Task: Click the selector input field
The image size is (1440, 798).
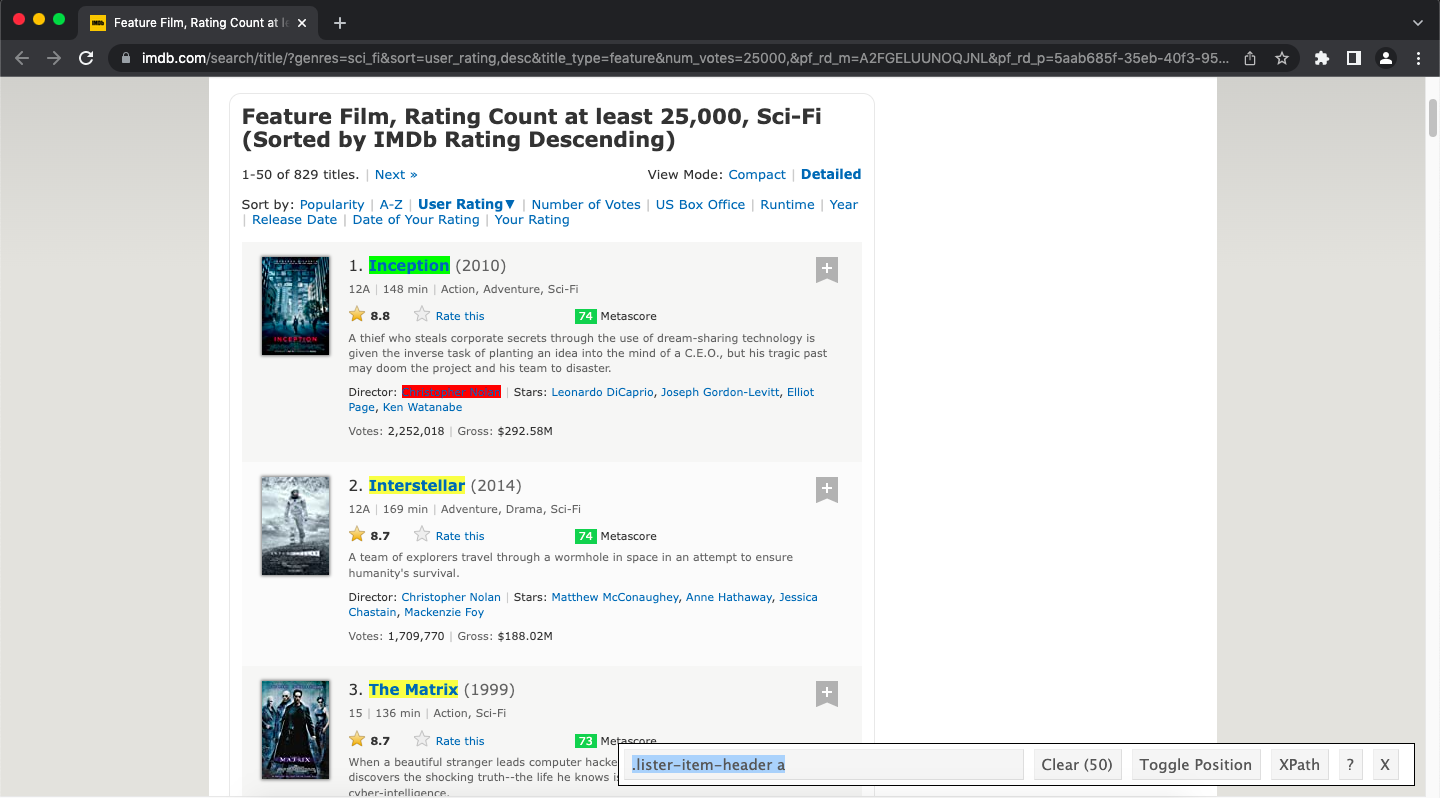Action: (x=826, y=765)
